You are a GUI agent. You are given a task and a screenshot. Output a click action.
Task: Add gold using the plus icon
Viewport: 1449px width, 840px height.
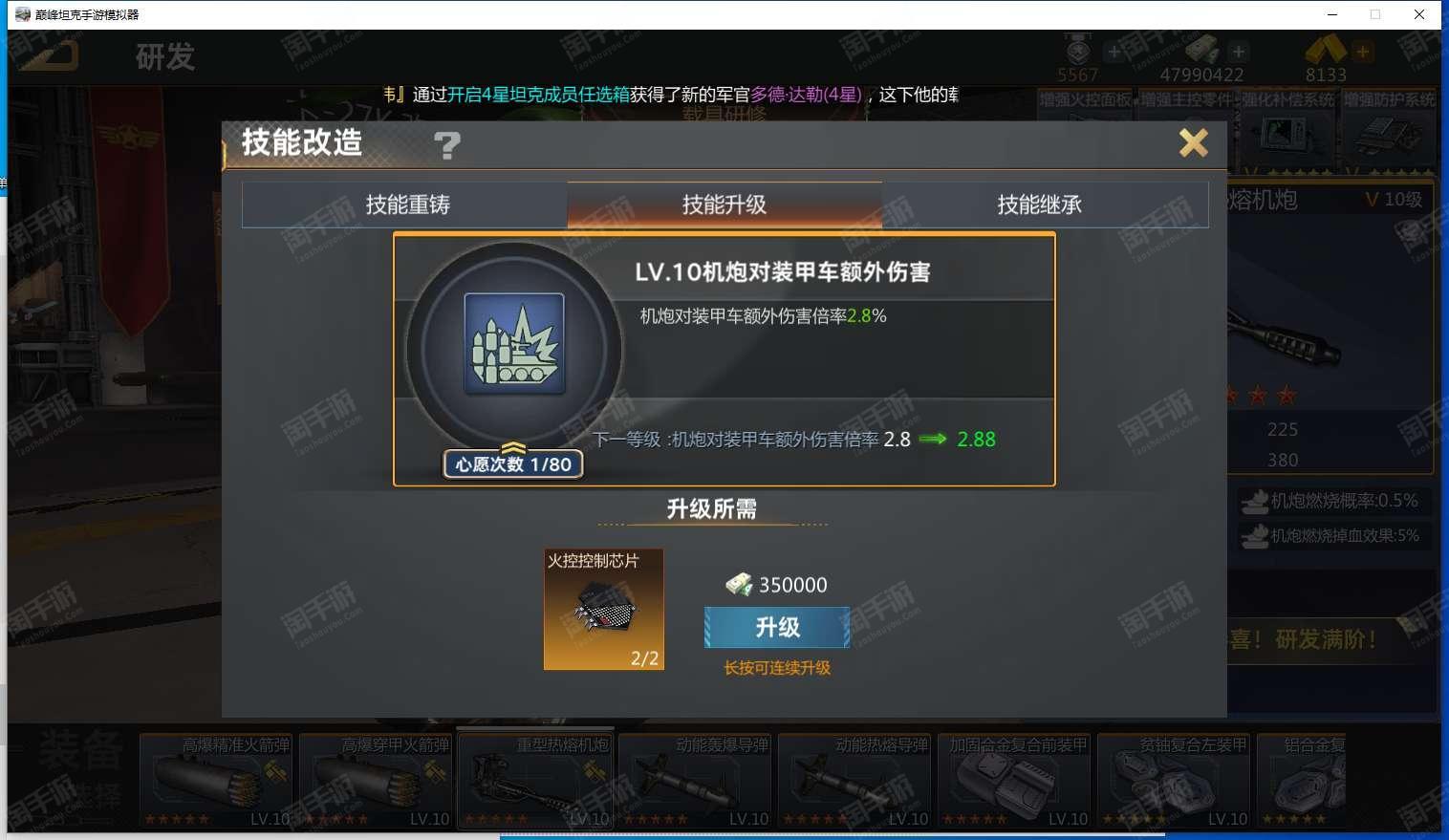[x=1363, y=52]
